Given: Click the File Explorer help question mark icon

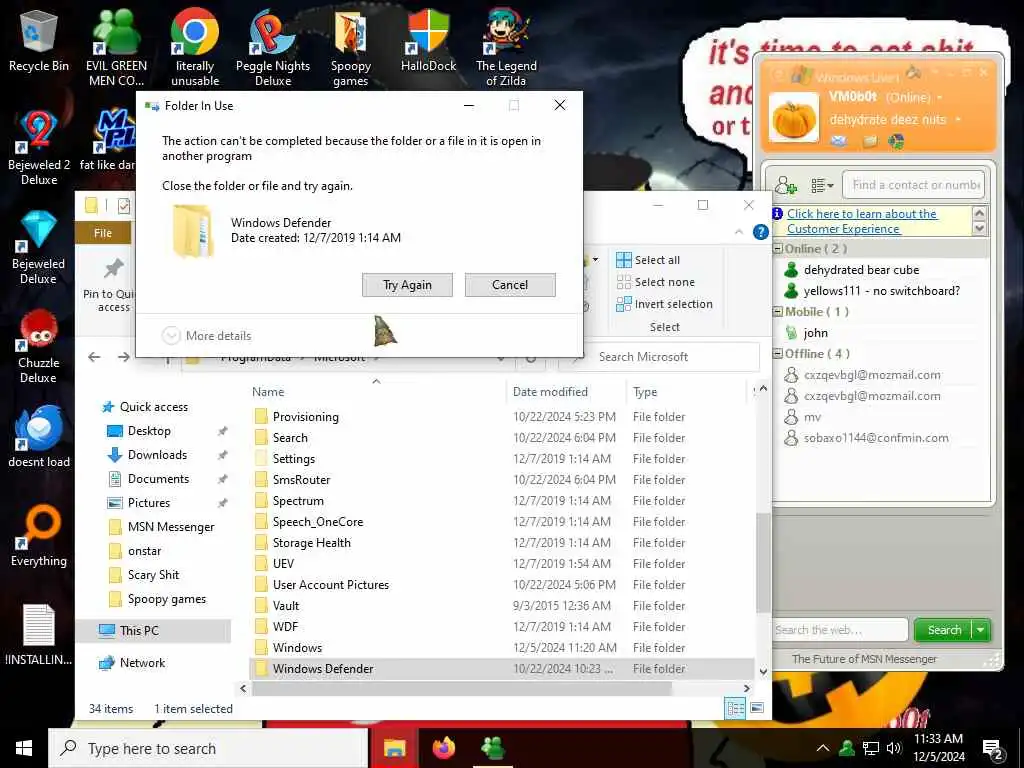Looking at the screenshot, I should [760, 232].
